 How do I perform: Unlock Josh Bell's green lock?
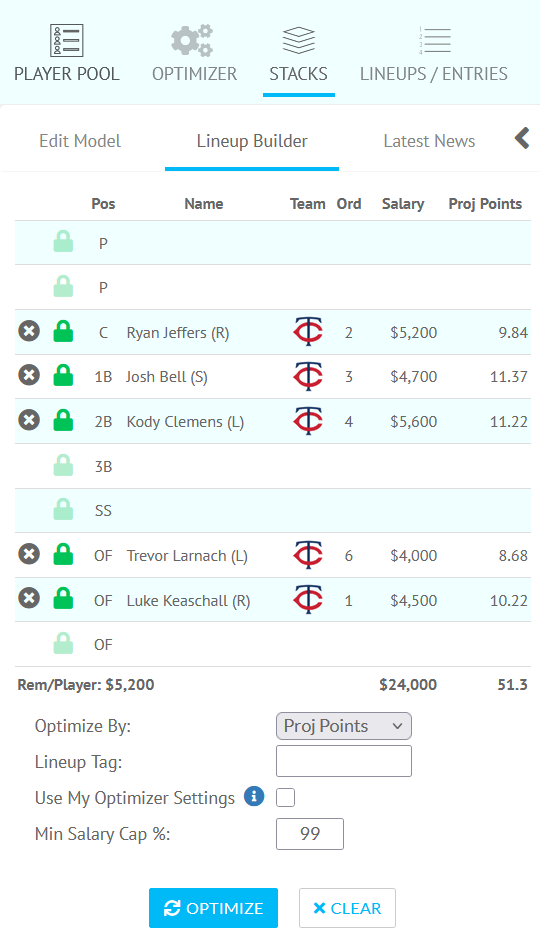pos(63,375)
